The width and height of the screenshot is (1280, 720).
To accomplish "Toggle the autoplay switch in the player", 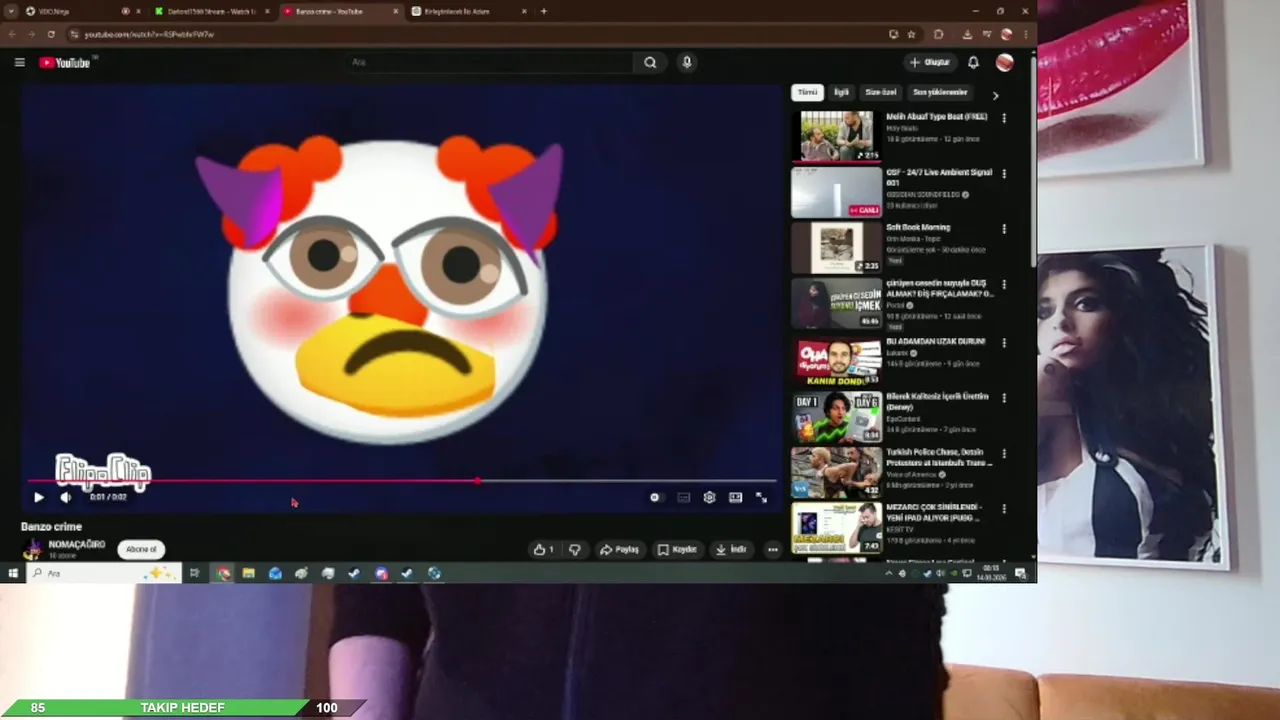I will (x=655, y=497).
